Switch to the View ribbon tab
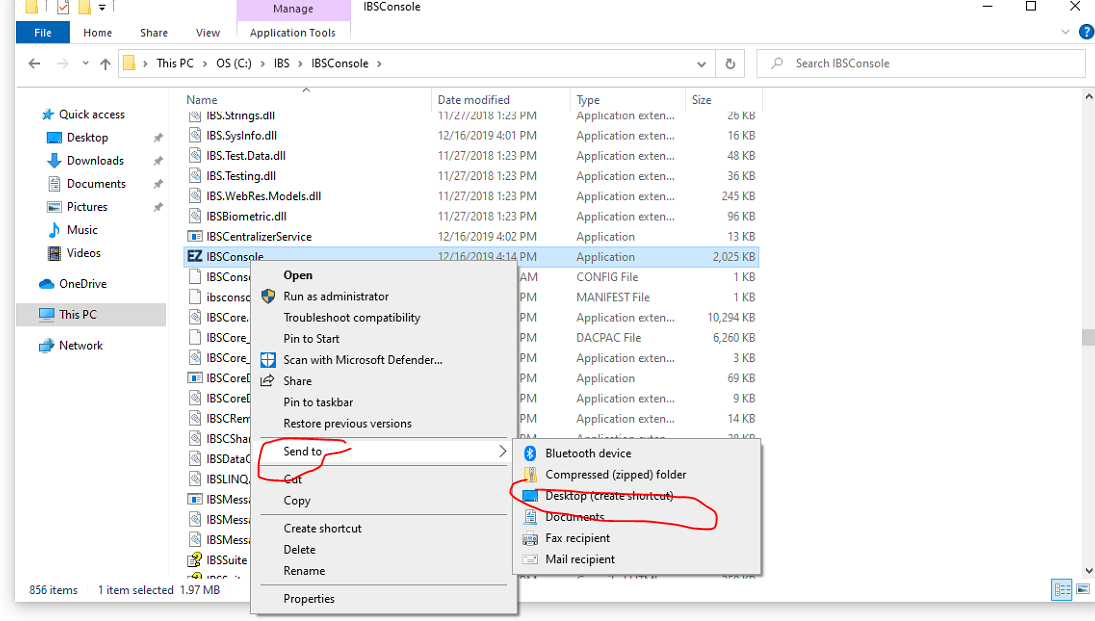 click(x=207, y=32)
